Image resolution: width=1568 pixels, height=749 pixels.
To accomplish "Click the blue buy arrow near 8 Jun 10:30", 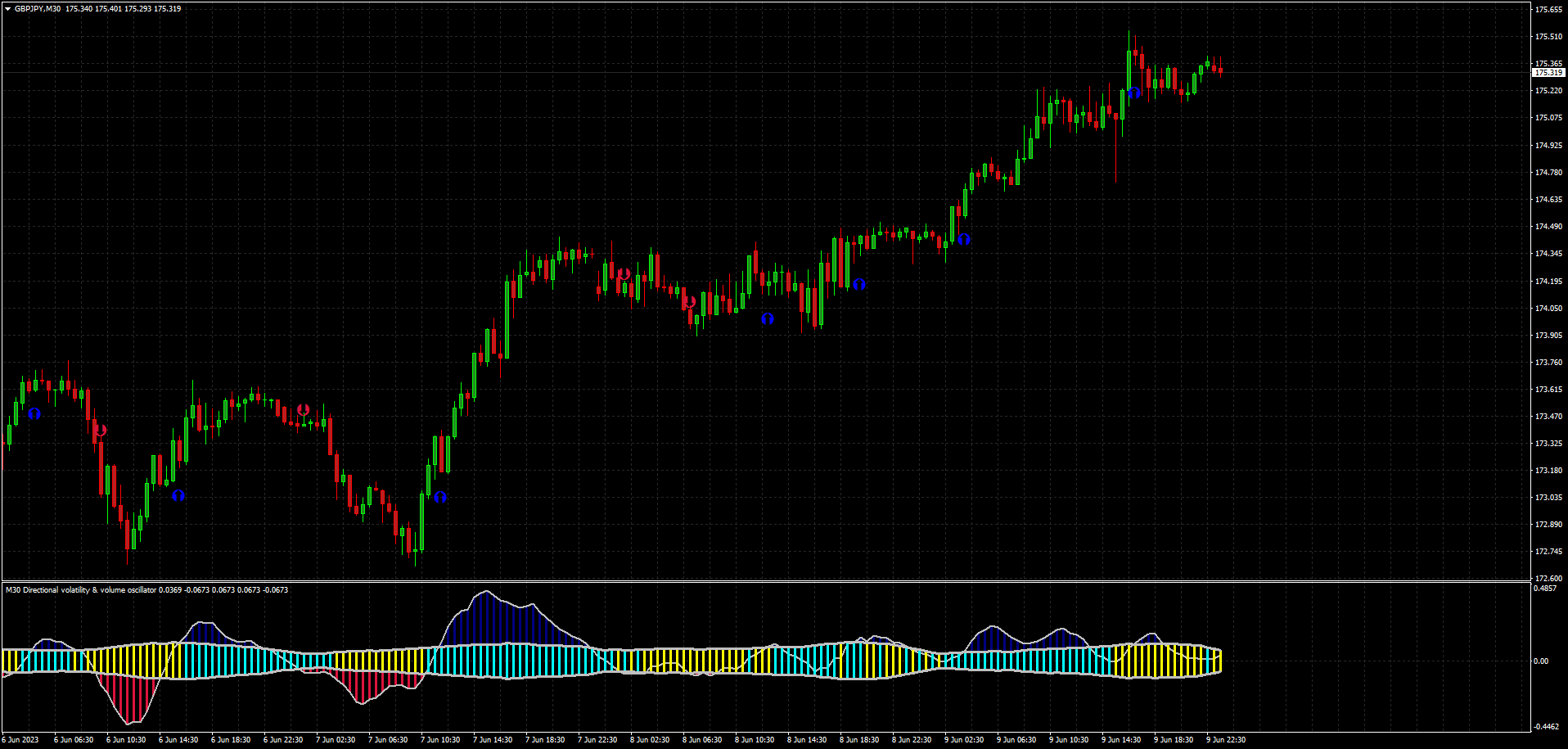I will pyautogui.click(x=768, y=318).
